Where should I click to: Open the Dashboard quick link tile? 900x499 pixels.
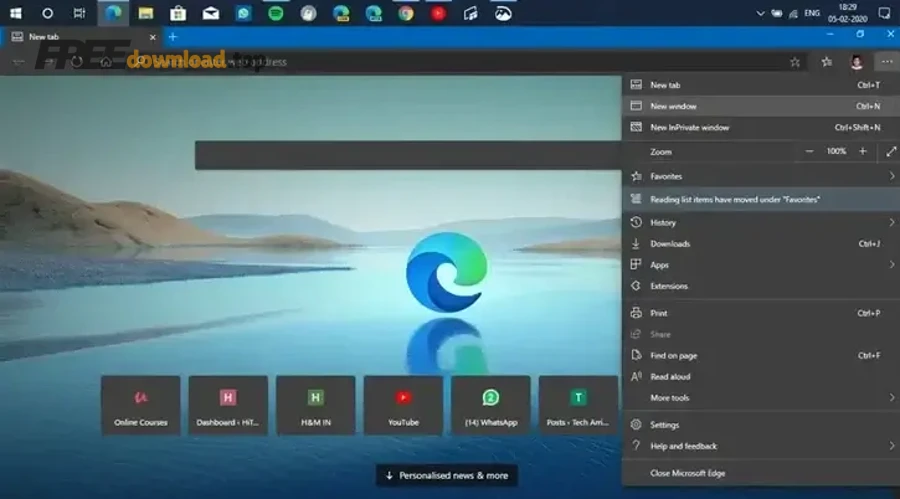click(x=228, y=405)
